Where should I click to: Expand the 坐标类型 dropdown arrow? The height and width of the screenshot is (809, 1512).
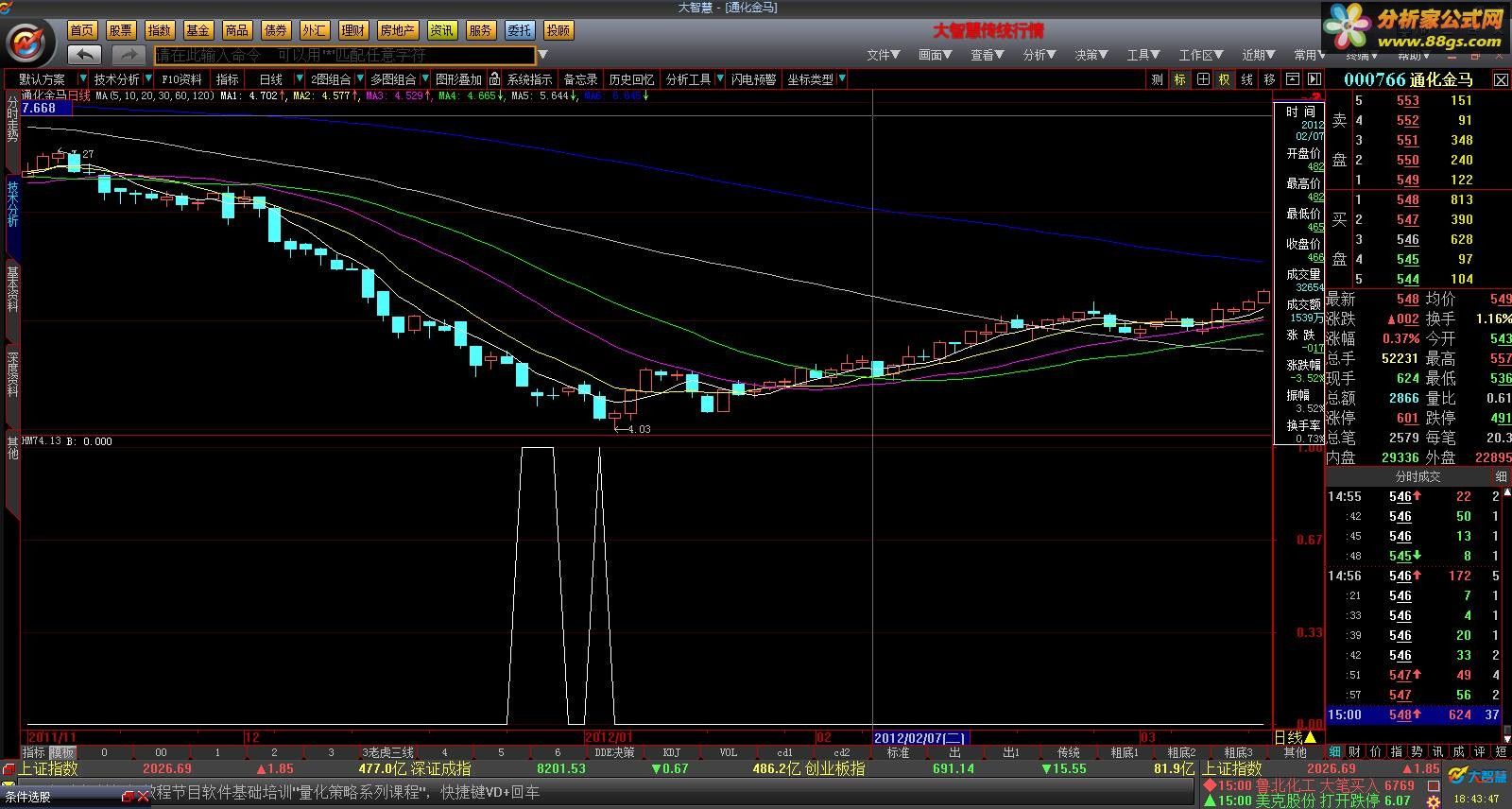tap(842, 79)
